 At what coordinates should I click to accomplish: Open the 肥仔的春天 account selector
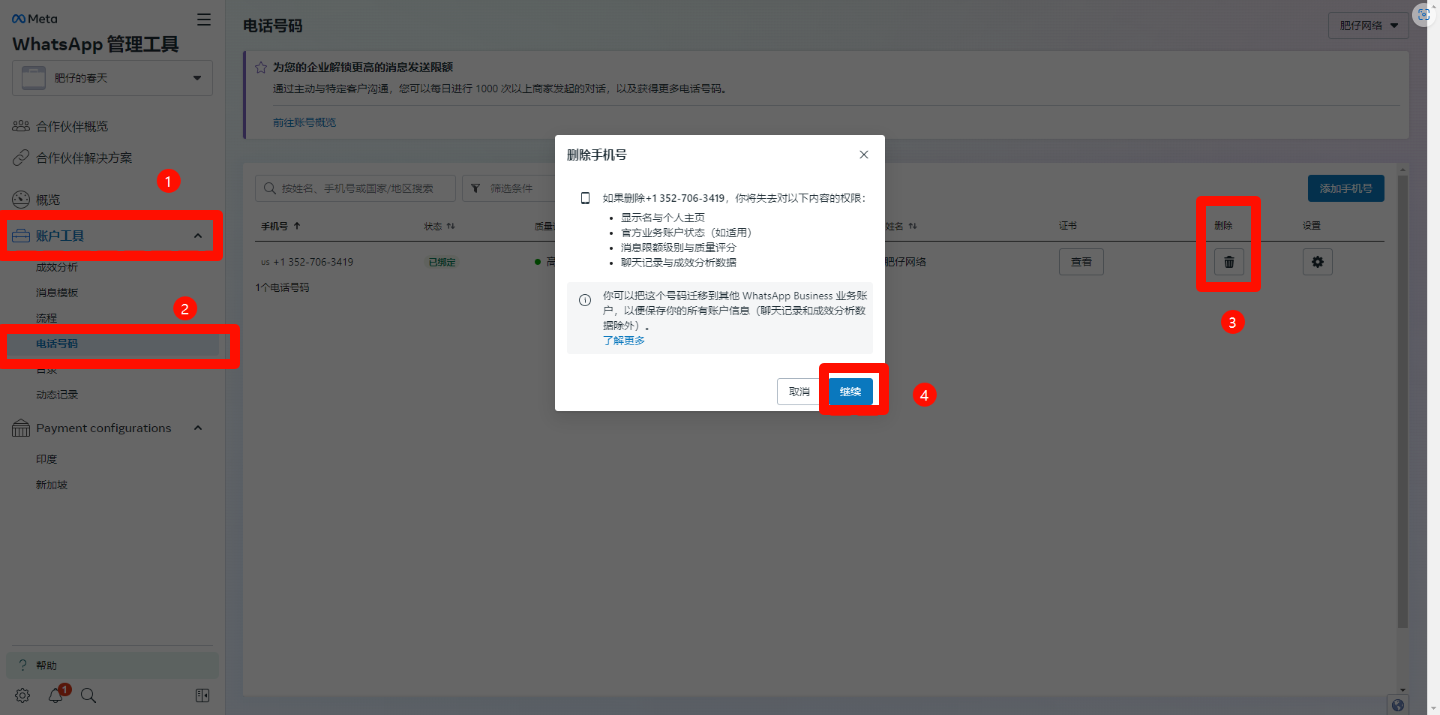pyautogui.click(x=112, y=78)
